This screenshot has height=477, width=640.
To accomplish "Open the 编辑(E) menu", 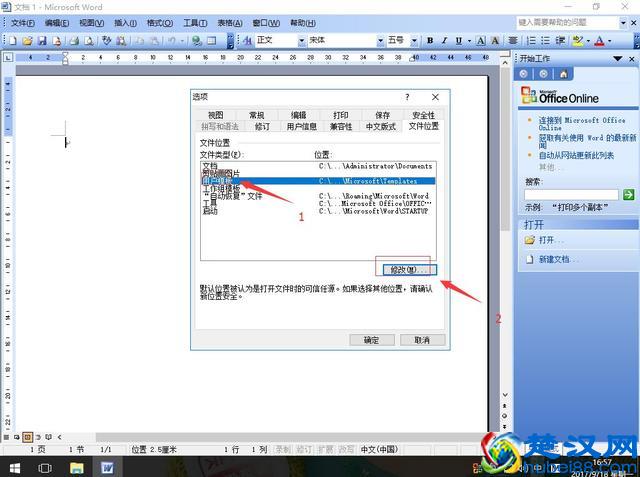I will (x=56, y=23).
